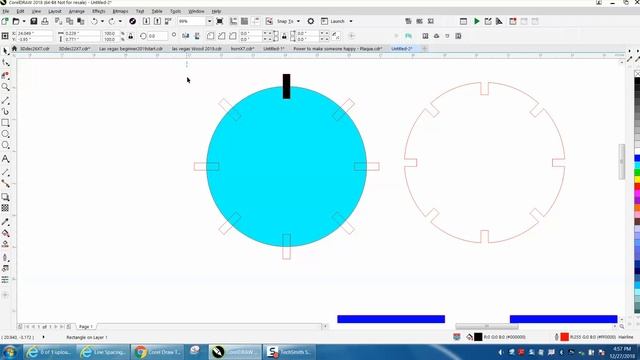Image resolution: width=640 pixels, height=360 pixels.
Task: Click the Welcome home tab icon
Action: coord(14,49)
